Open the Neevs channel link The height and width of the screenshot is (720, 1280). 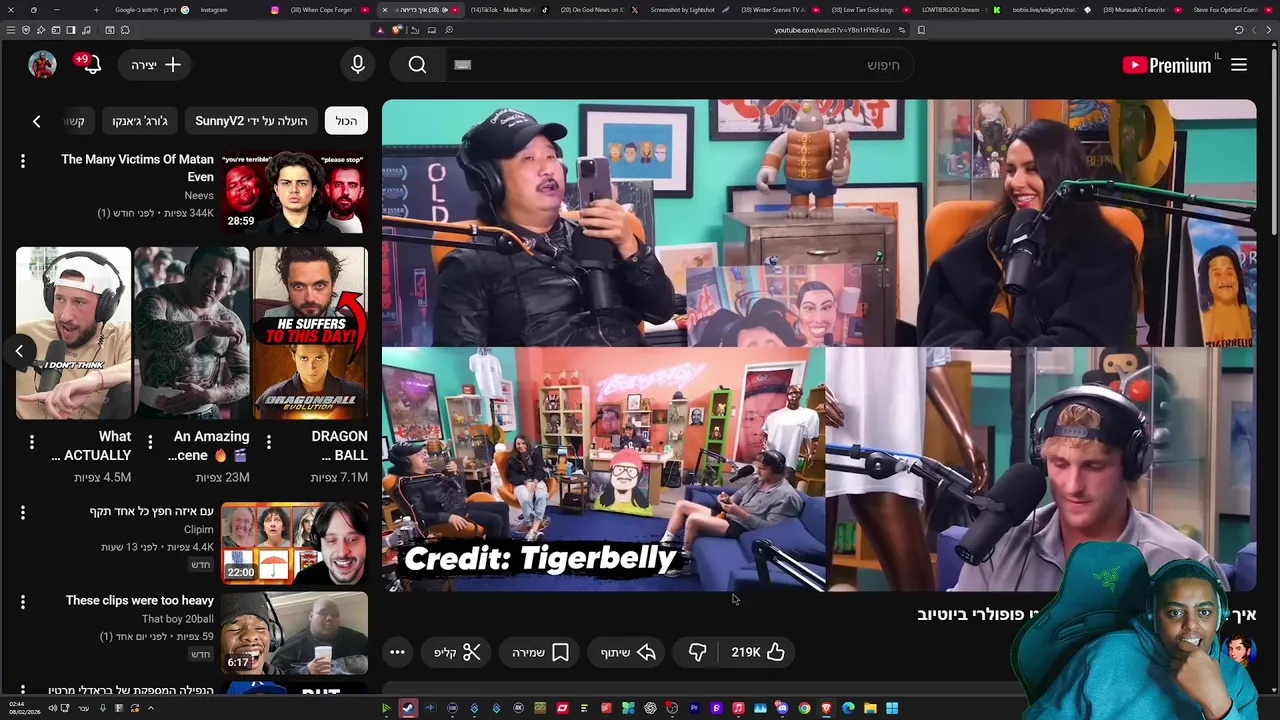199,195
